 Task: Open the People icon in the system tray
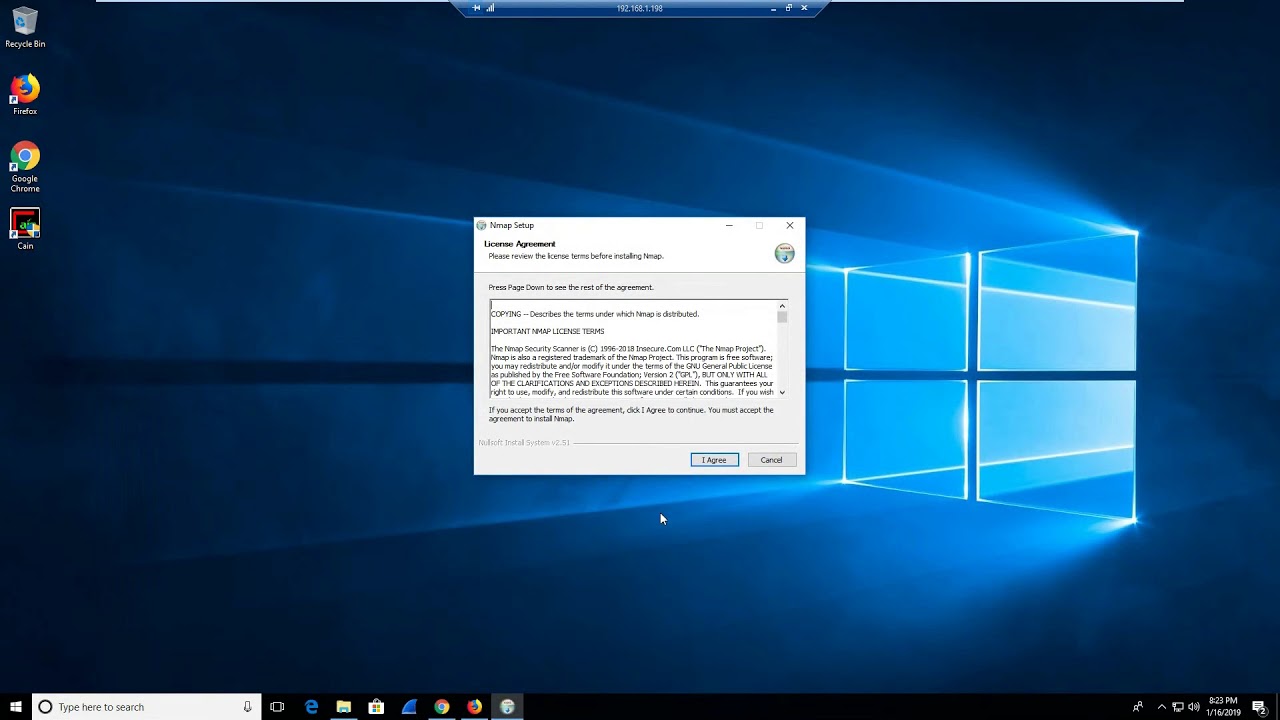[x=1138, y=707]
